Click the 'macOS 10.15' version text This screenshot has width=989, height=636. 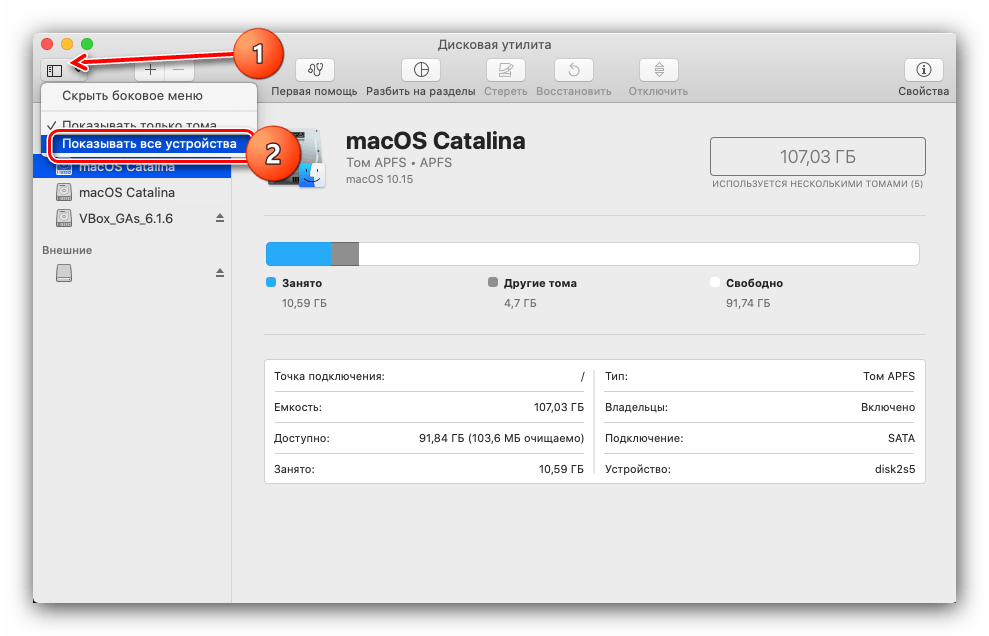pos(379,180)
